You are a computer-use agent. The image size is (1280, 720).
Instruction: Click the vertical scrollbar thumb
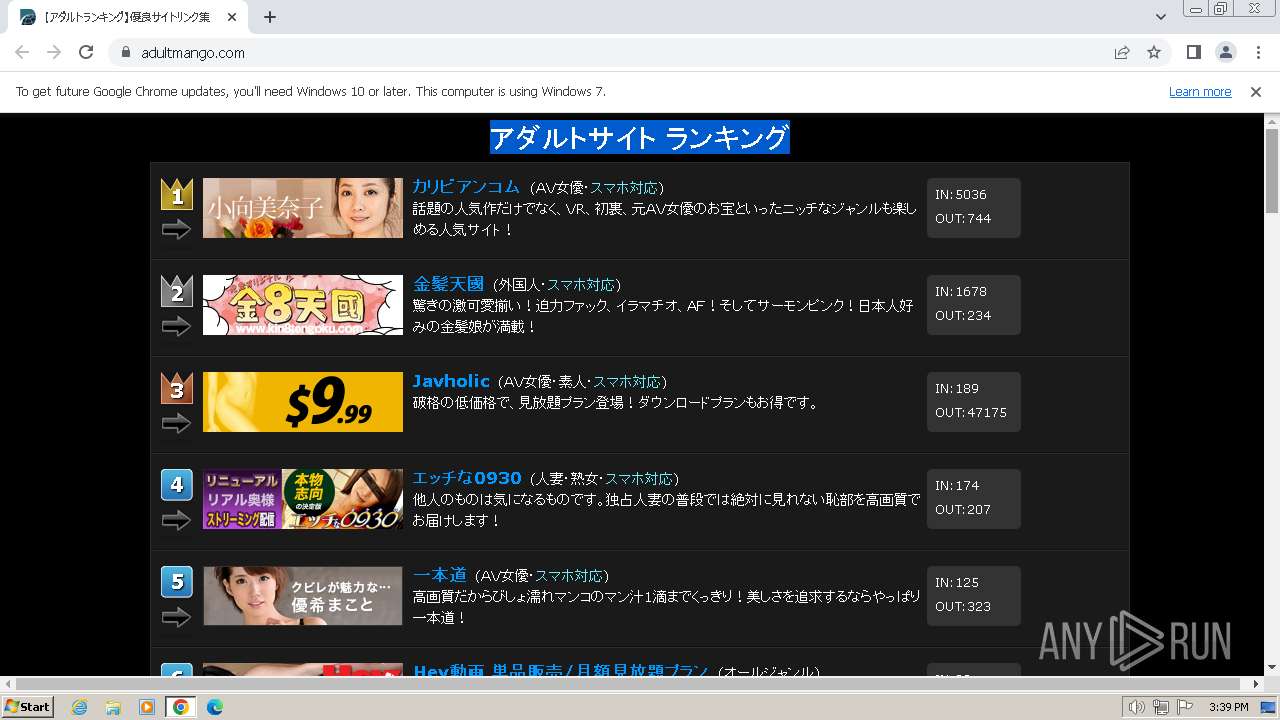(1271, 170)
